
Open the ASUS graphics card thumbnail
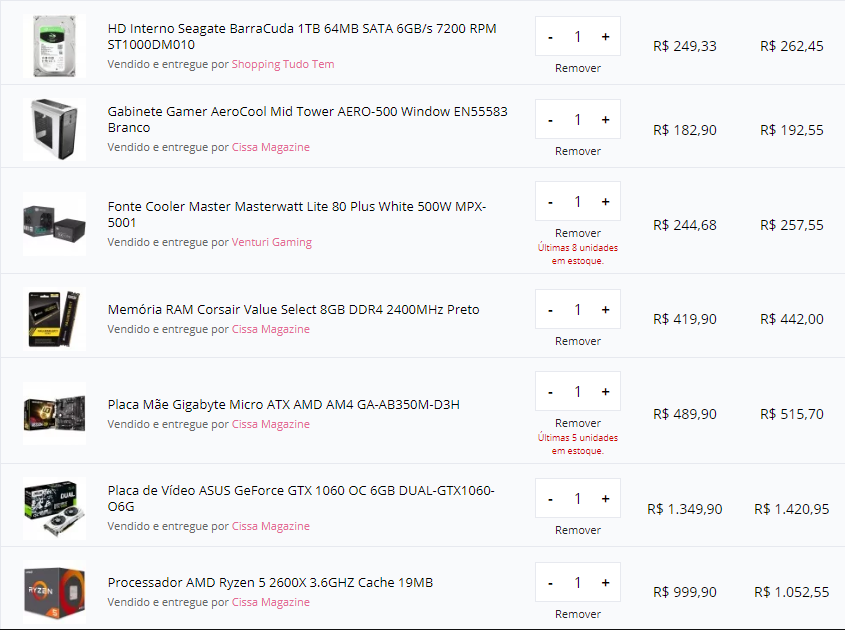(x=54, y=508)
